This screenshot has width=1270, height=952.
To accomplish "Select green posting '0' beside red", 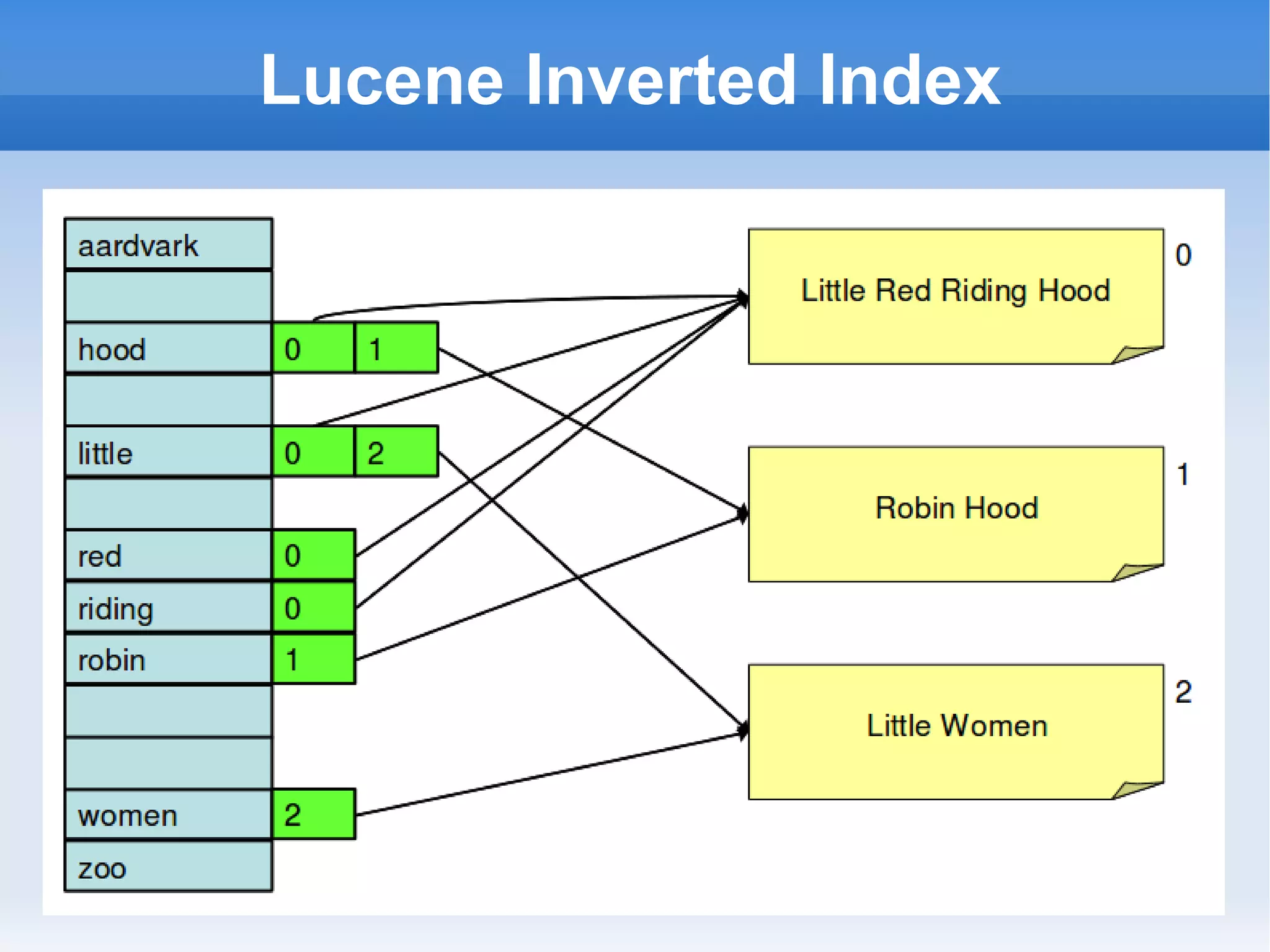I will coord(314,555).
